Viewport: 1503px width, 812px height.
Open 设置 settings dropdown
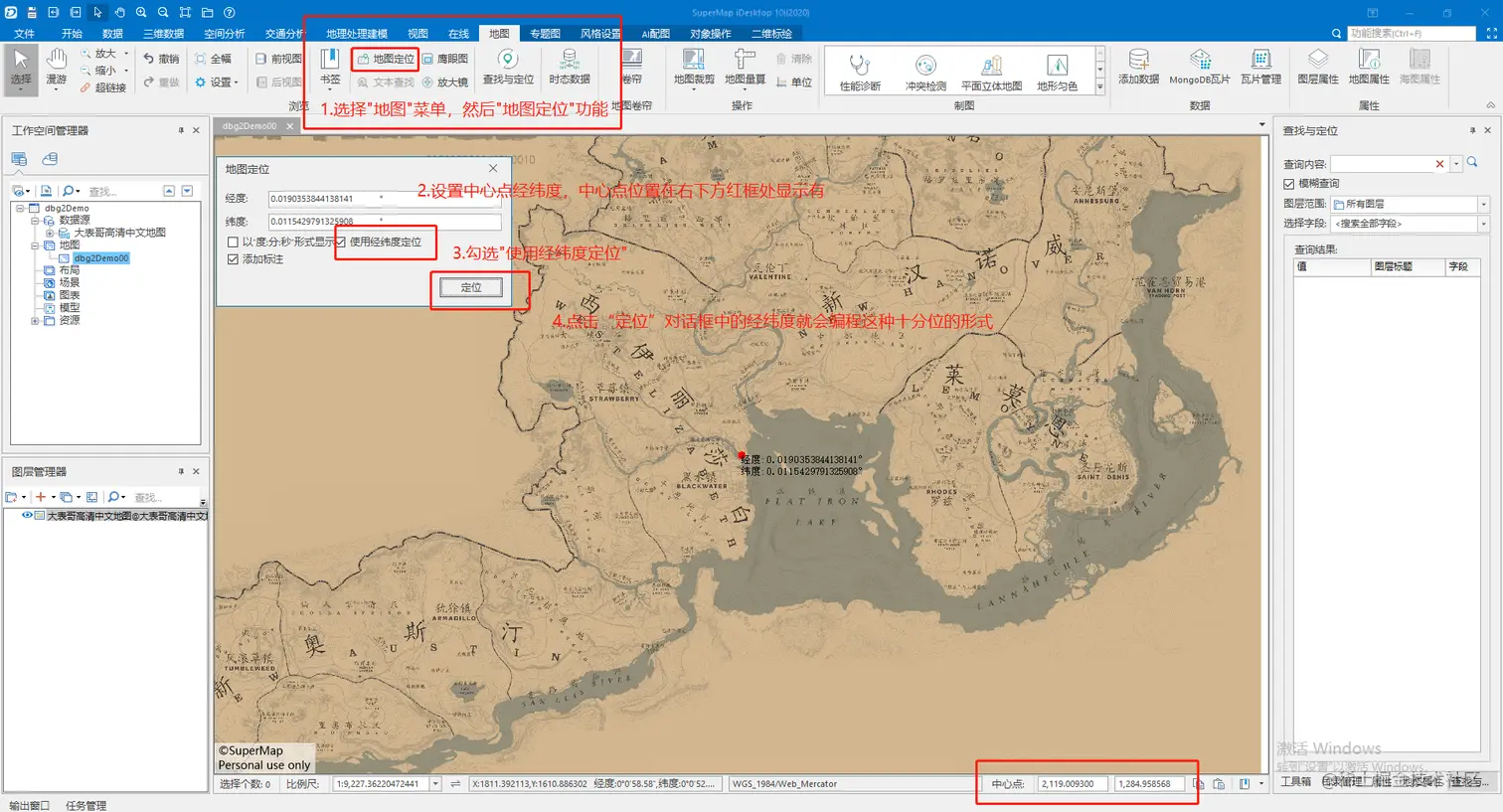point(217,82)
